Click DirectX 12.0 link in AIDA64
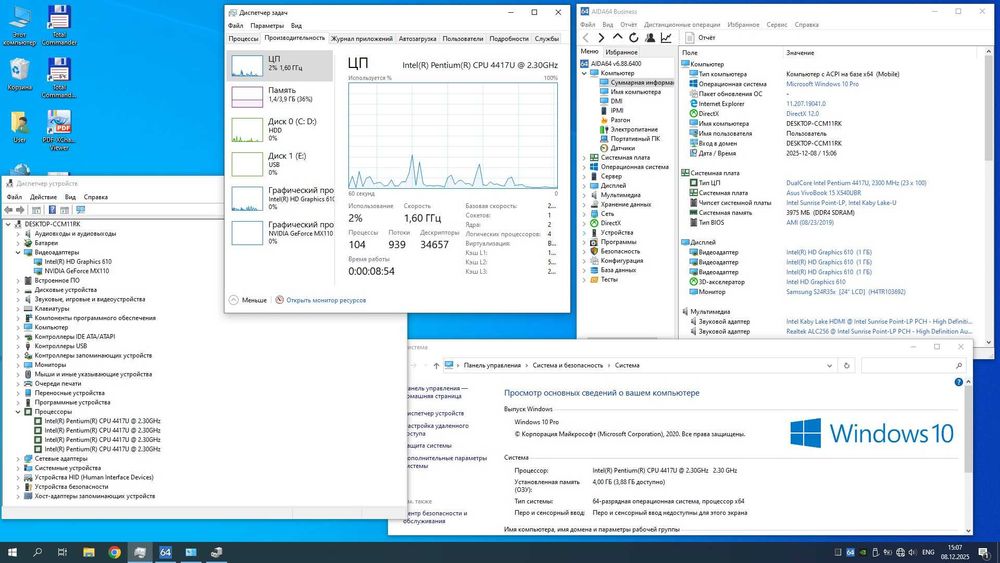 pyautogui.click(x=802, y=113)
